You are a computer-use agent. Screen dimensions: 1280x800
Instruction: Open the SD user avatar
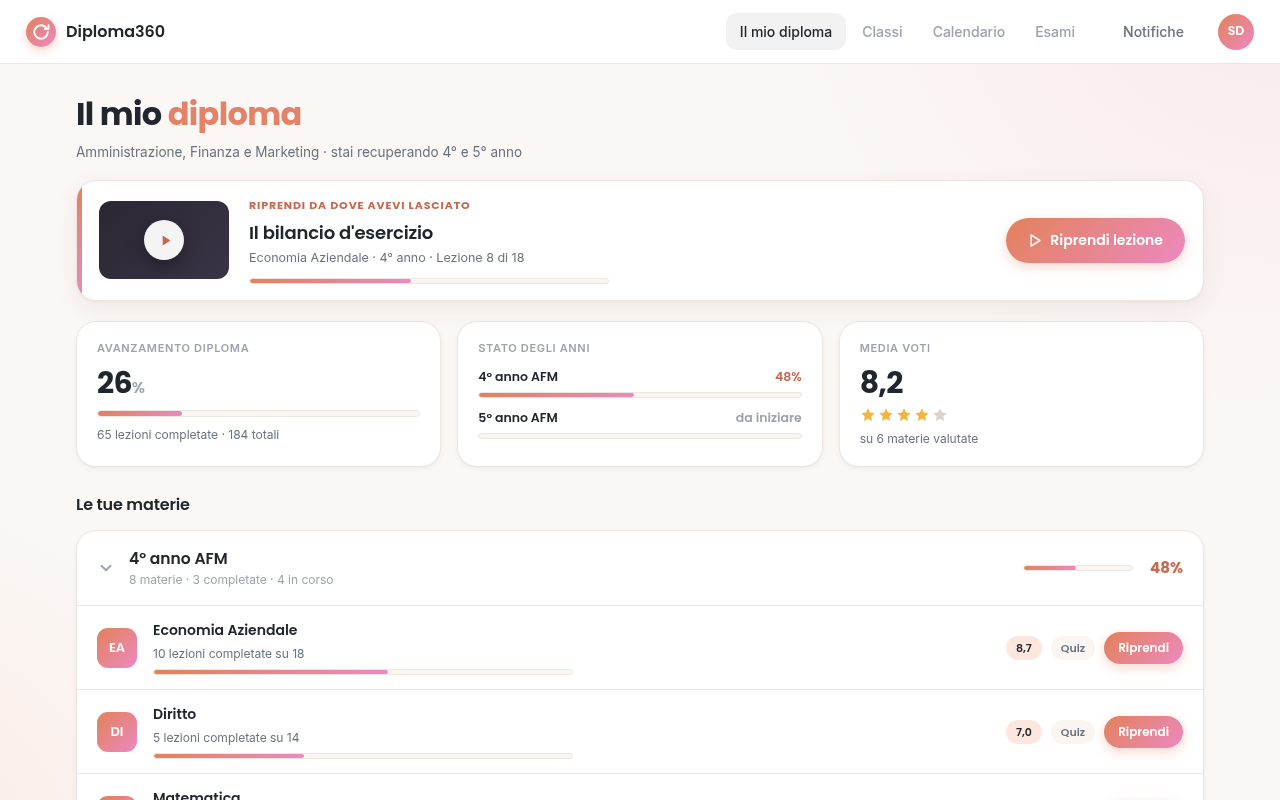1235,32
